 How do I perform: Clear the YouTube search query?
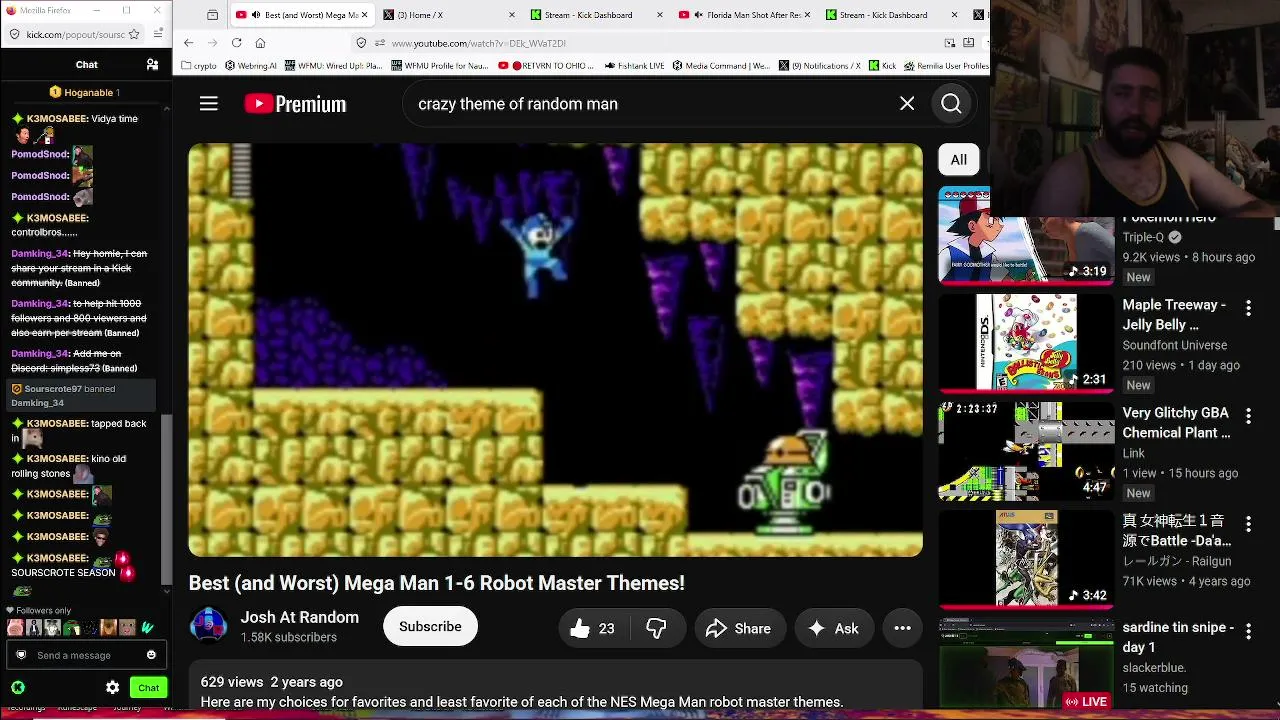click(x=907, y=103)
